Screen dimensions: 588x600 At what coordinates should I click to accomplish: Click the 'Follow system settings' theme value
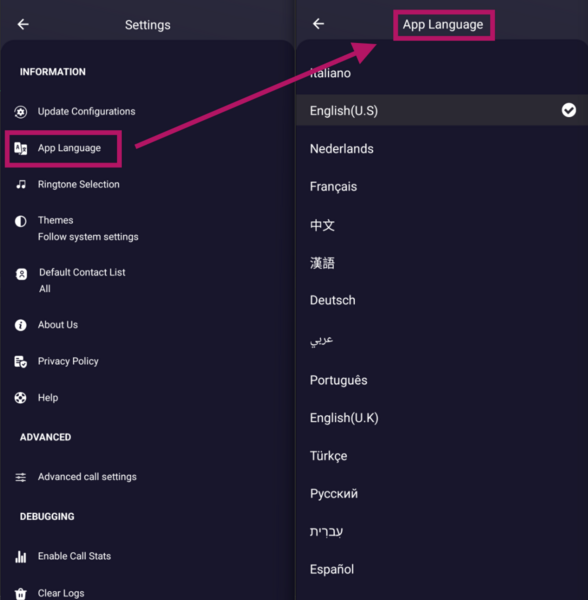pyautogui.click(x=88, y=237)
